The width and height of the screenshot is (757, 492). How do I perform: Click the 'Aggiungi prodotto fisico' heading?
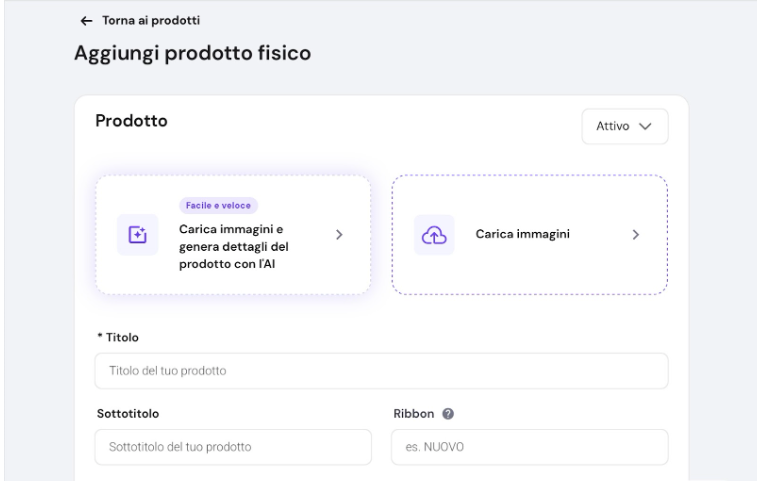[193, 53]
